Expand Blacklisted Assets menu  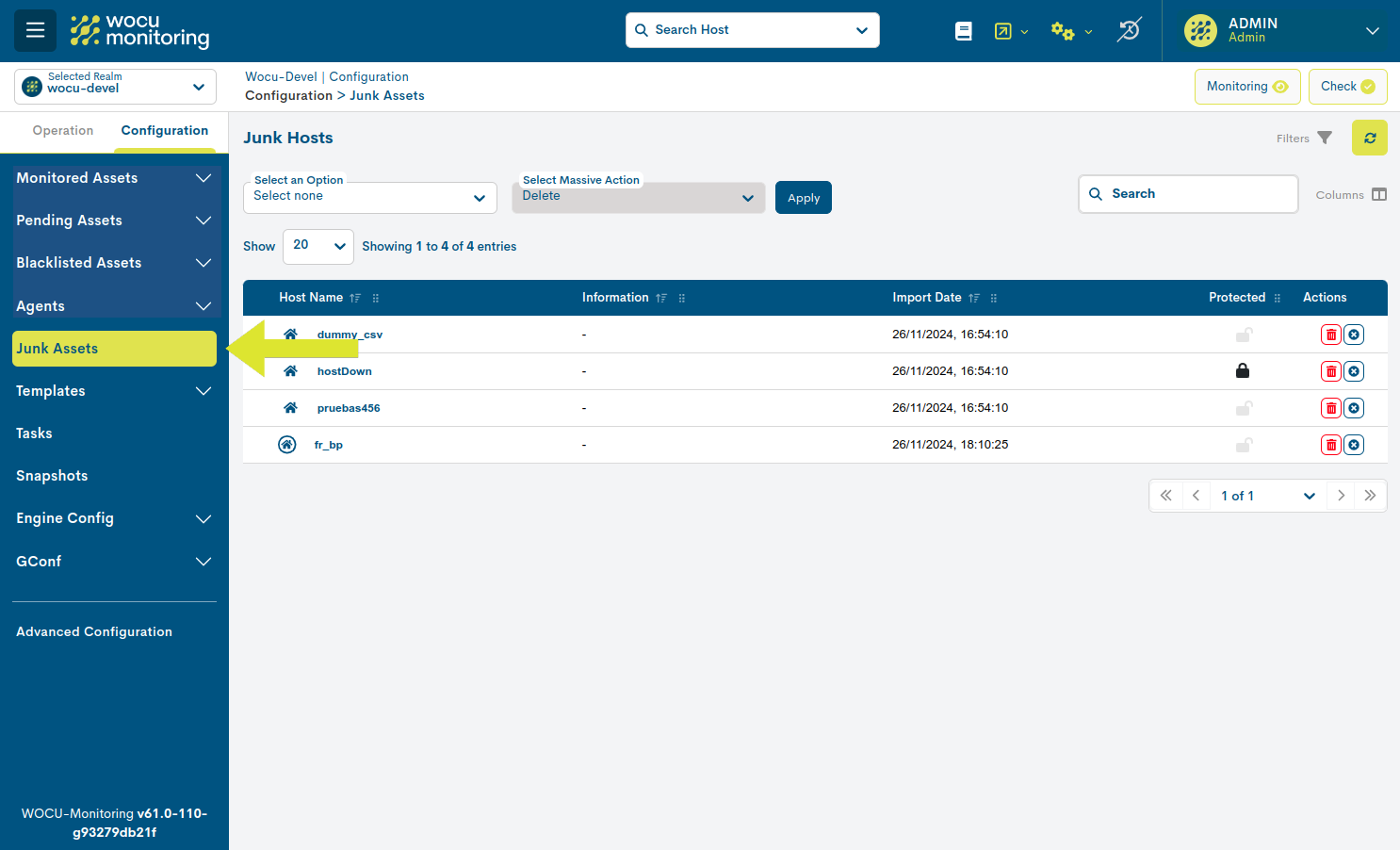tap(115, 263)
